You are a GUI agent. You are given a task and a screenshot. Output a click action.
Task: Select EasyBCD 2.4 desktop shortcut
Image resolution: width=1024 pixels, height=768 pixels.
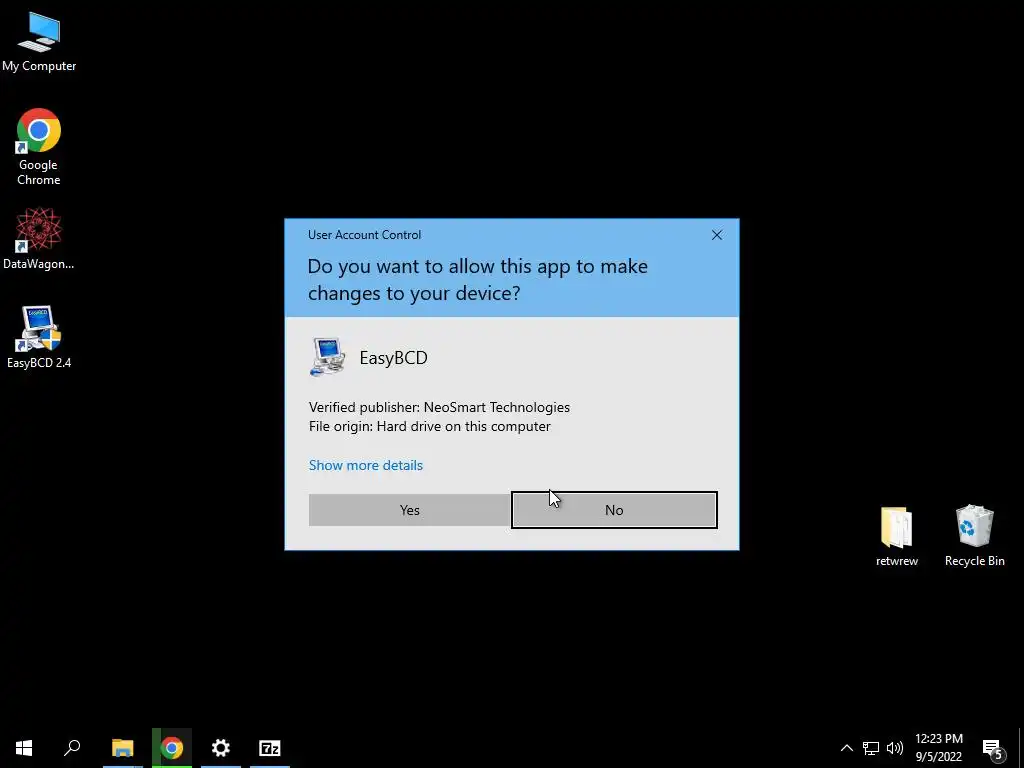(x=39, y=337)
